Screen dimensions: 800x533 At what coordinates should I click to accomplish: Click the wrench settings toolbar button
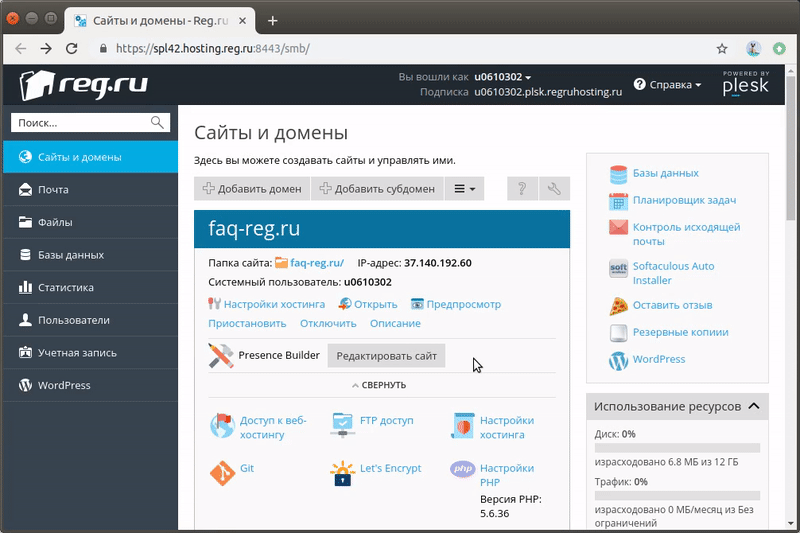[554, 189]
